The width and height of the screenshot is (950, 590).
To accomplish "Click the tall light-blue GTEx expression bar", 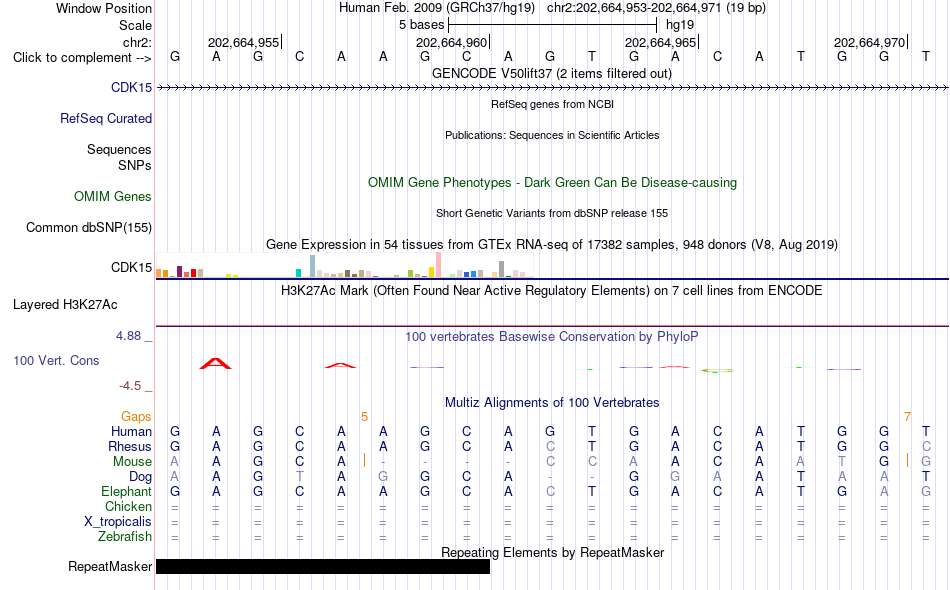I will coord(313,266).
